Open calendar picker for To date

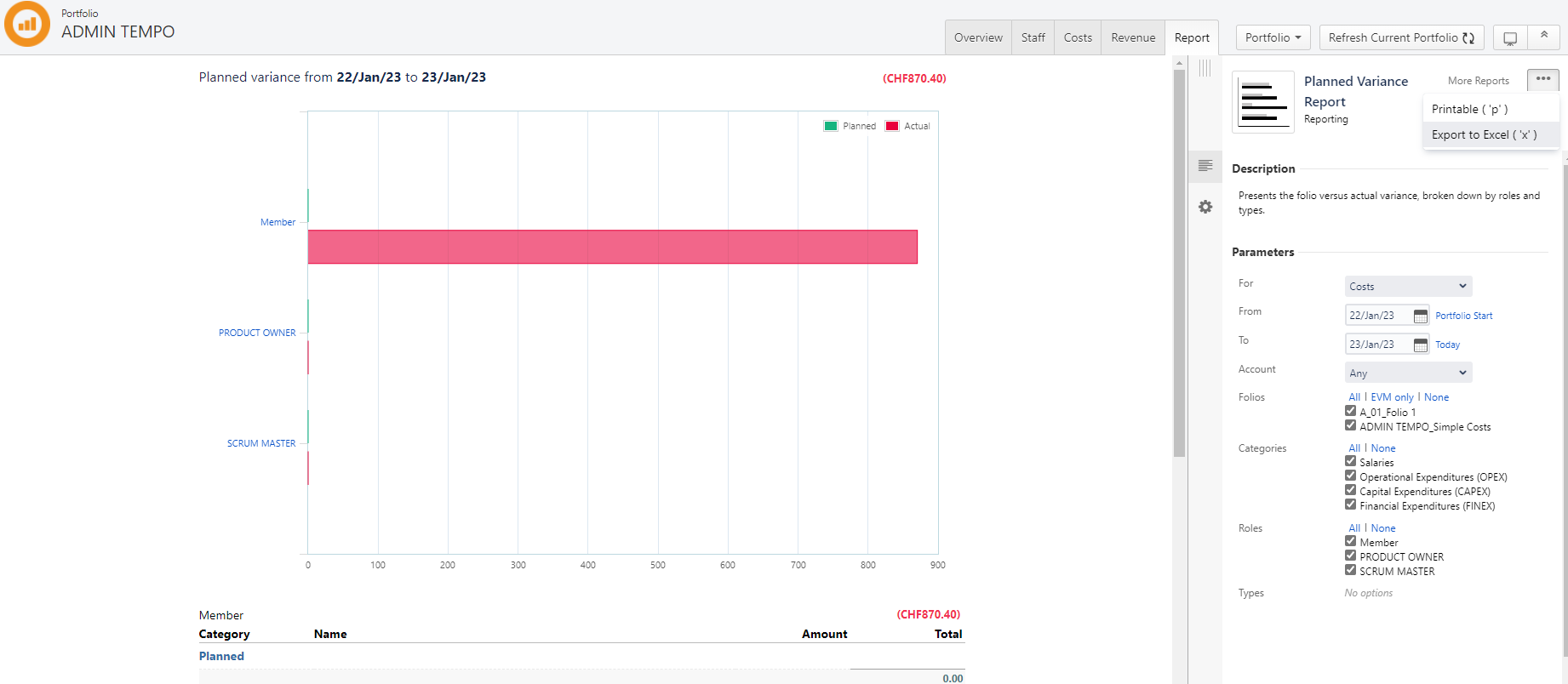click(1420, 345)
